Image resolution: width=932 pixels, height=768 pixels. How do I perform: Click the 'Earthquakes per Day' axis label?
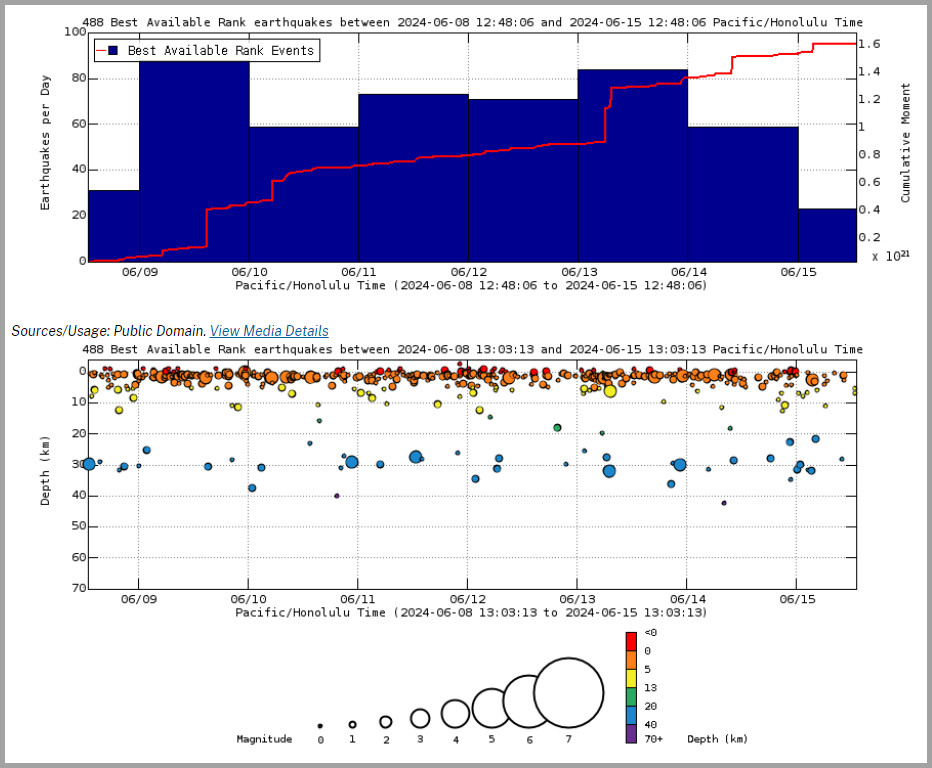click(46, 143)
